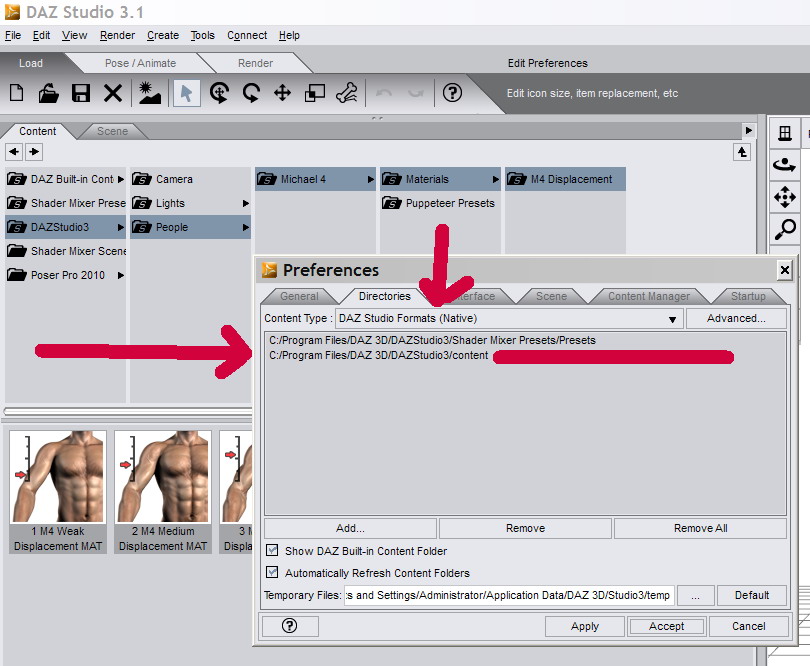Viewport: 810px width, 666px height.
Task: Open the M4 Displacement folder
Action: (566, 179)
